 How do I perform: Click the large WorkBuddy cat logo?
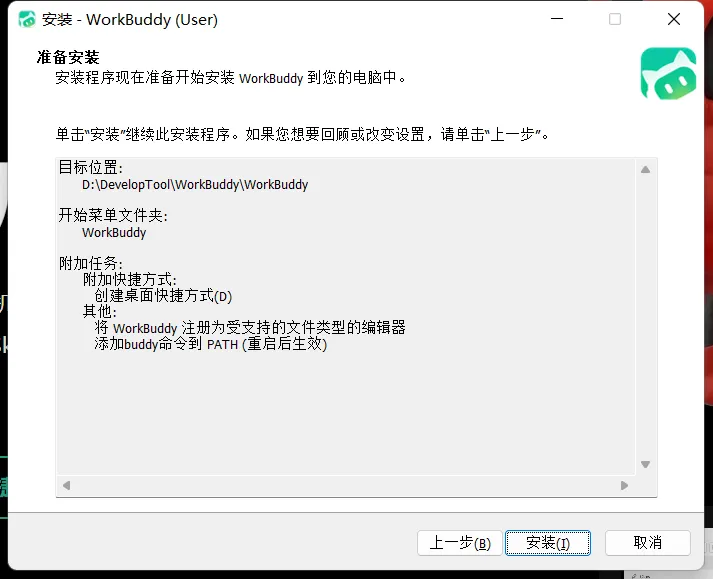point(668,73)
